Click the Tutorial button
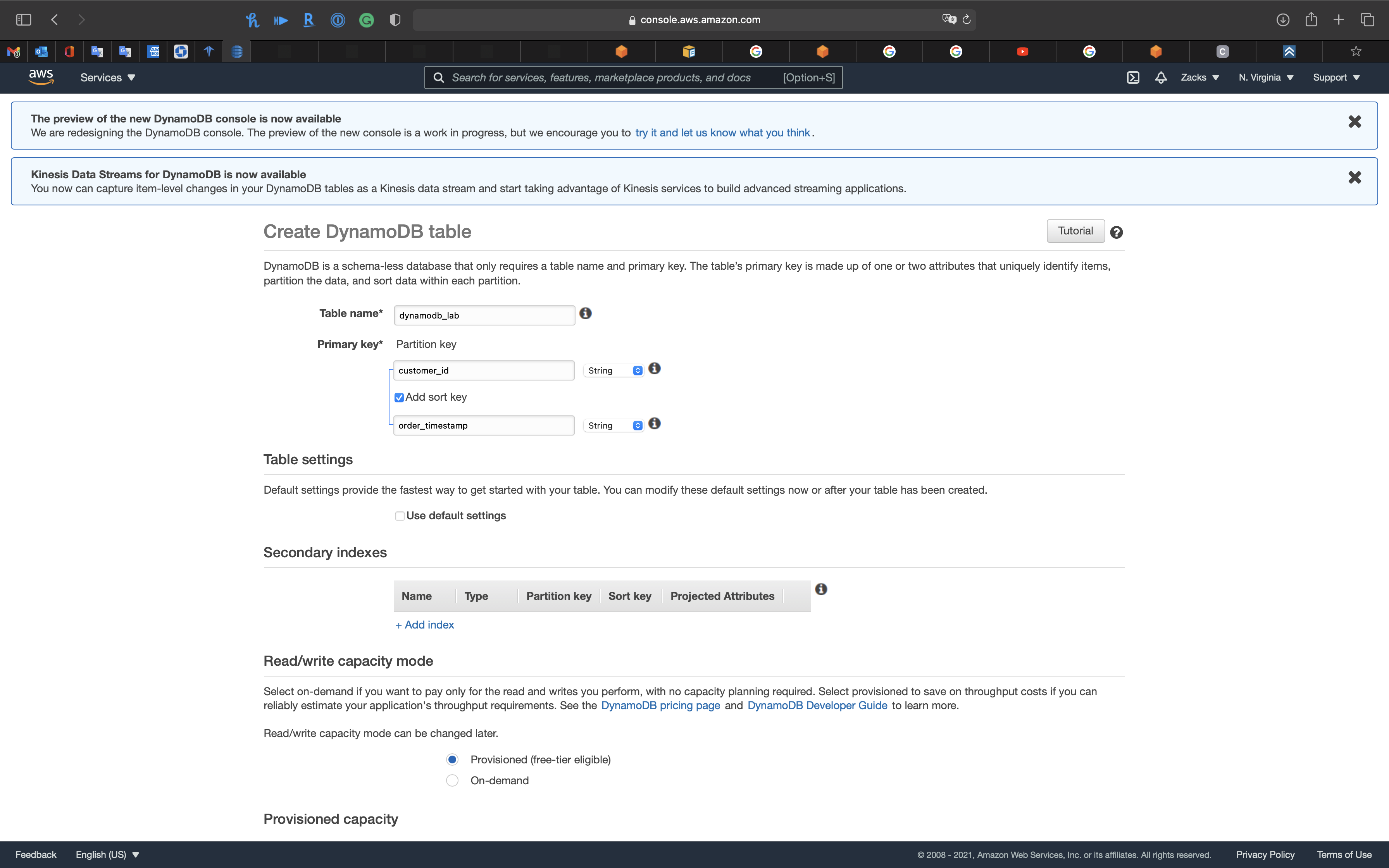Image resolution: width=1389 pixels, height=868 pixels. (x=1075, y=231)
